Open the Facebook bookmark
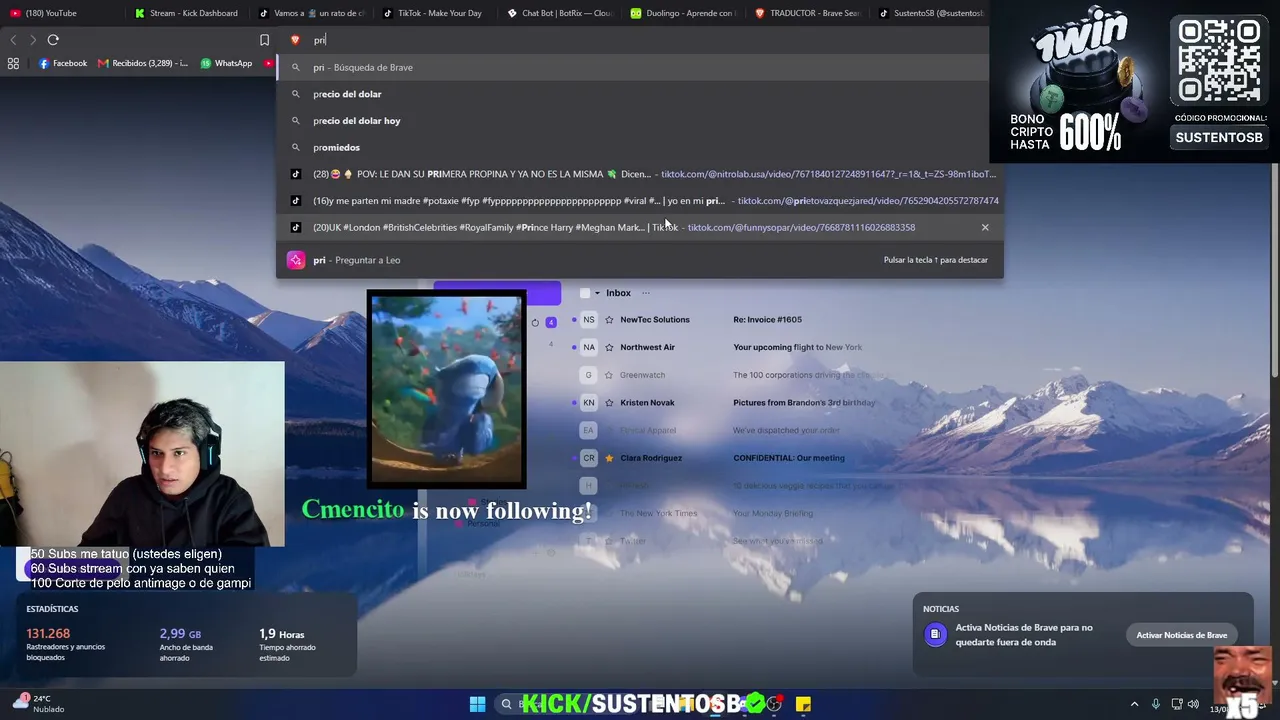The width and height of the screenshot is (1280, 720). 63,63
